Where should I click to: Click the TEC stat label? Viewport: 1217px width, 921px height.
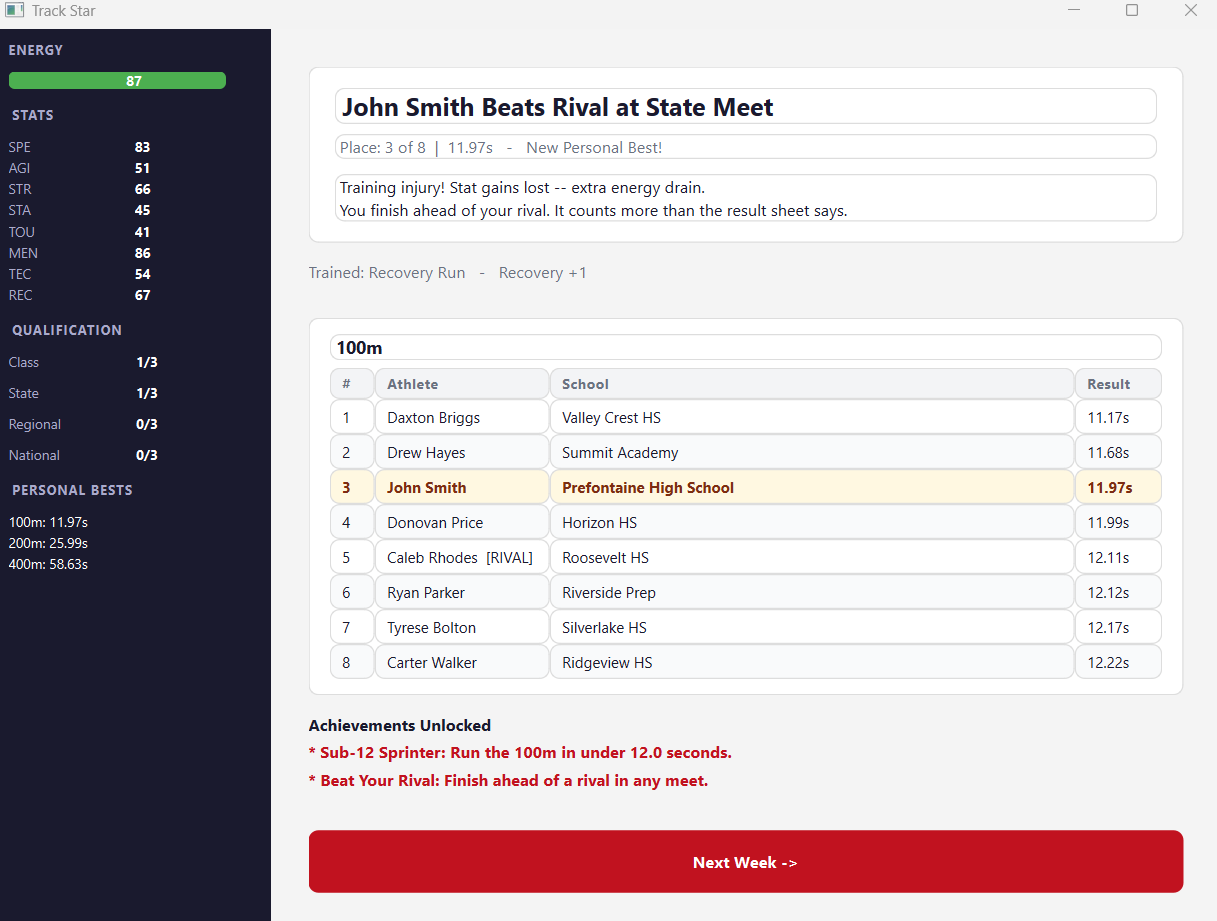20,274
